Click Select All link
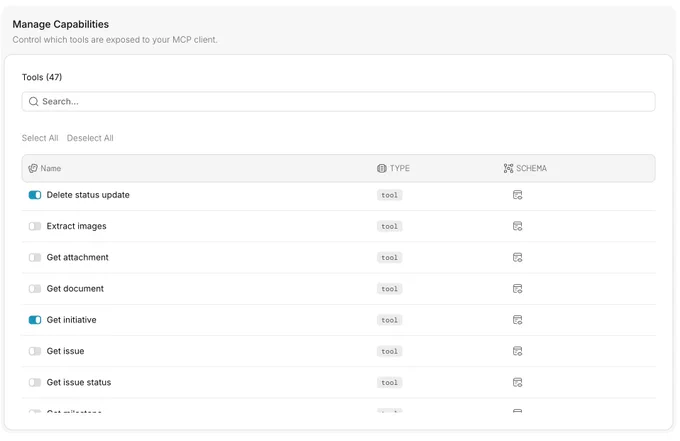Screen dimensions: 680x441 (40, 138)
